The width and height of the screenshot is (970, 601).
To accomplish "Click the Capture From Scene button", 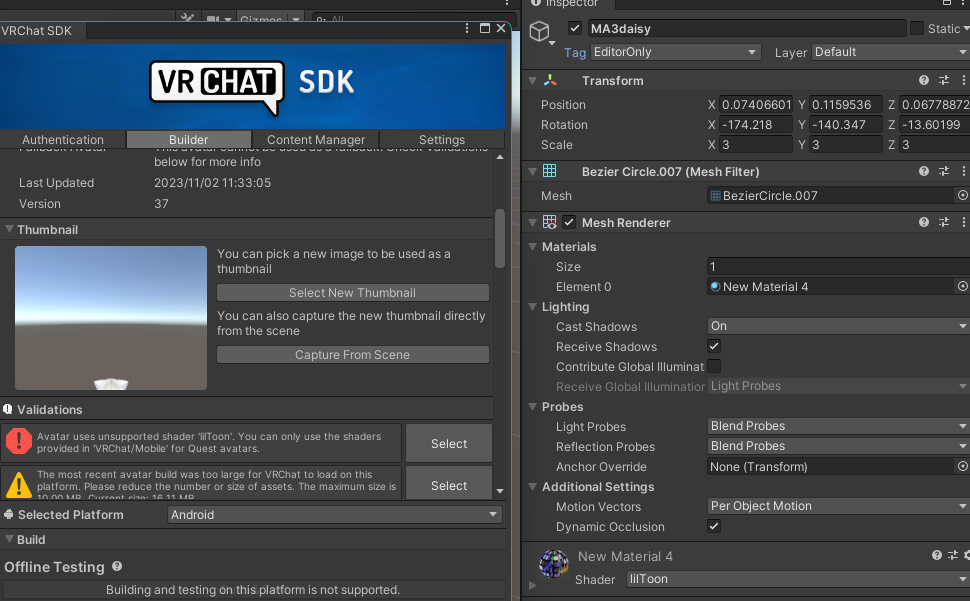I will [353, 354].
